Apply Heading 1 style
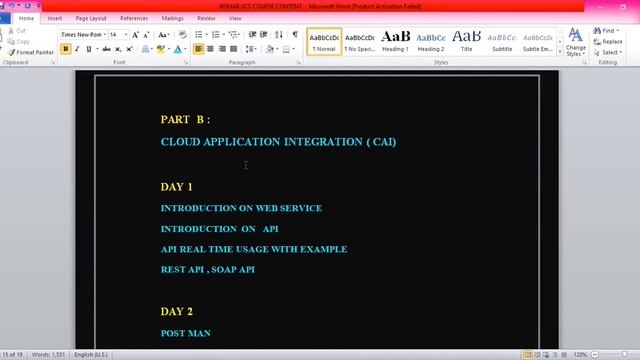The image size is (640, 360). pyautogui.click(x=395, y=42)
